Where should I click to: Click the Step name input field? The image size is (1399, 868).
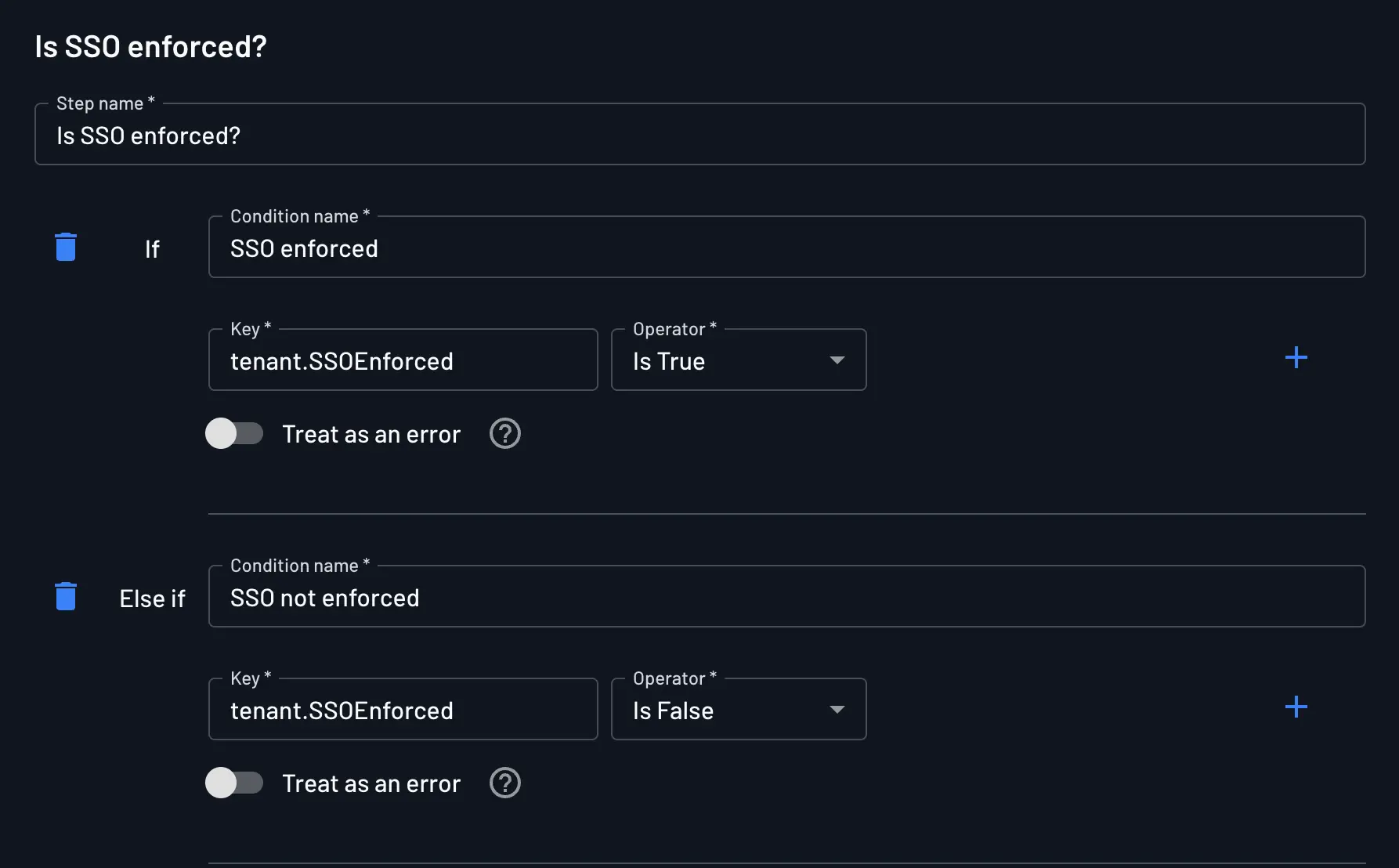coord(697,135)
